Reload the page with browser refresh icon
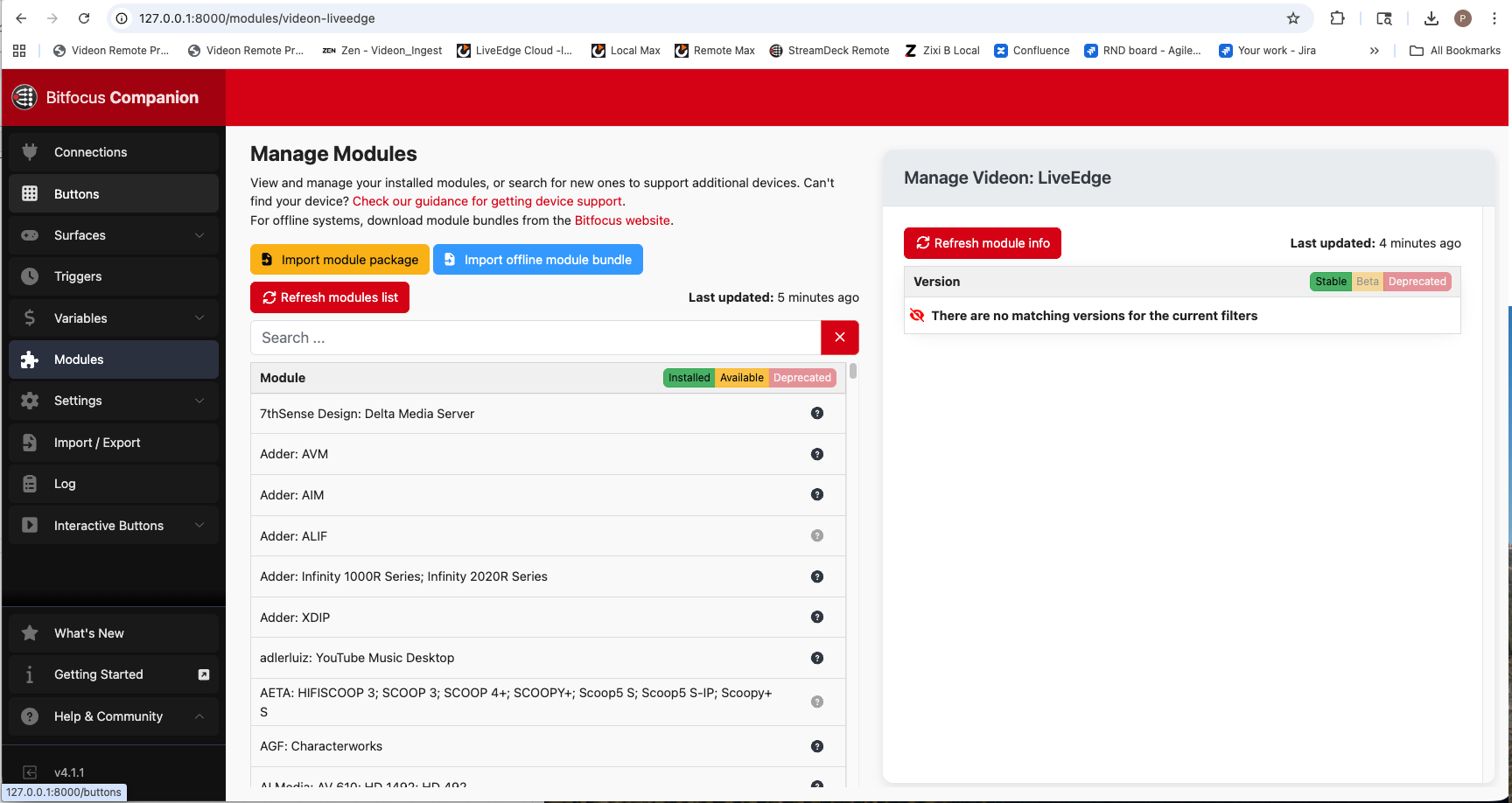Screen dimensions: 1512x803 tap(84, 18)
